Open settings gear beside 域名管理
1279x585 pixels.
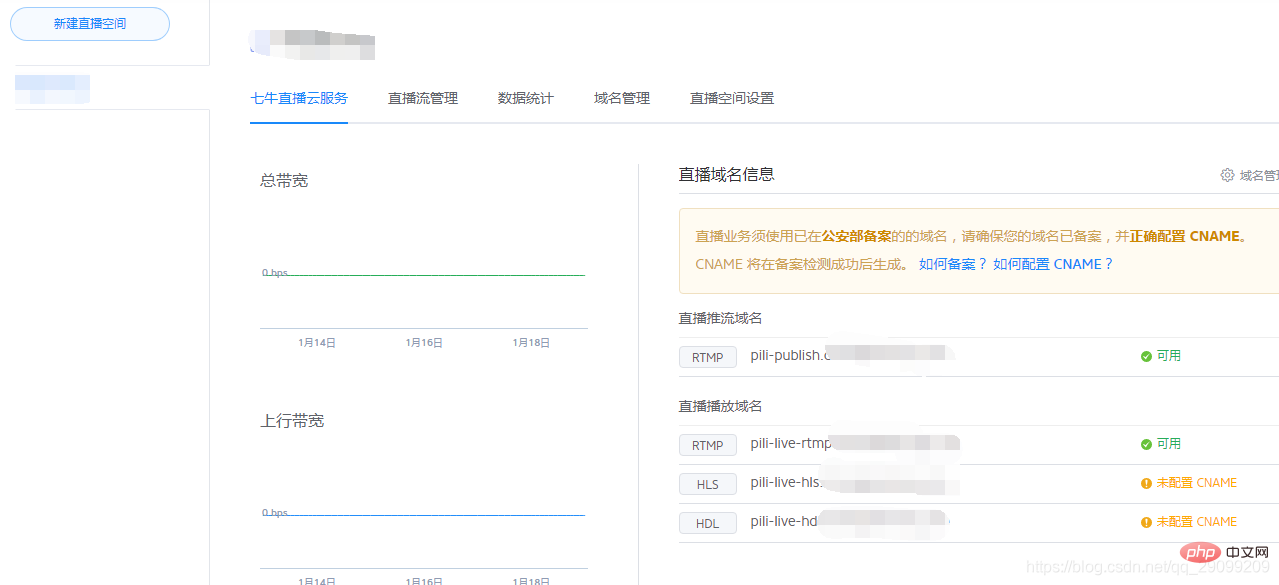point(1227,174)
